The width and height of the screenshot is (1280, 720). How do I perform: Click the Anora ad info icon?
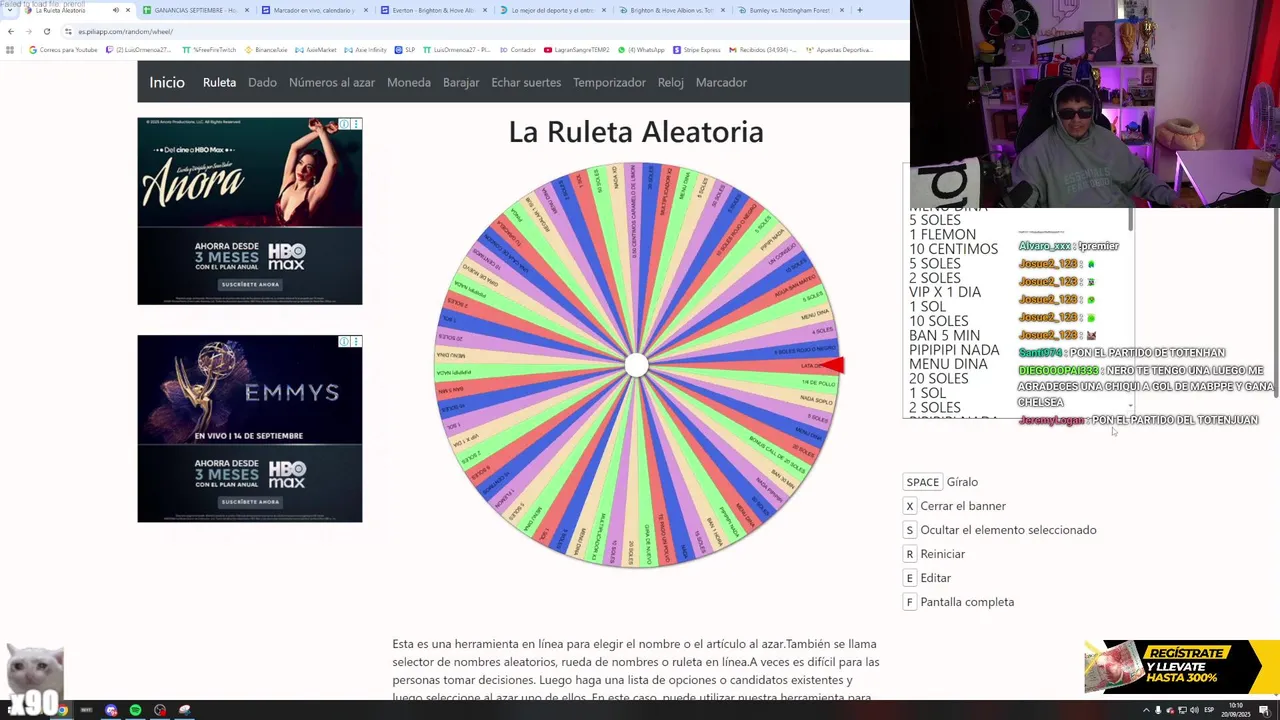click(344, 124)
